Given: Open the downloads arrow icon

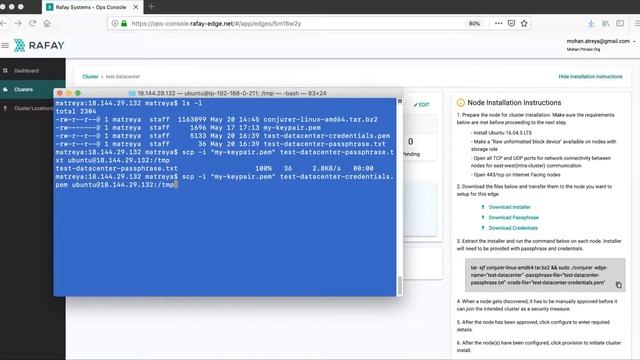Looking at the screenshot, I should click(x=591, y=24).
